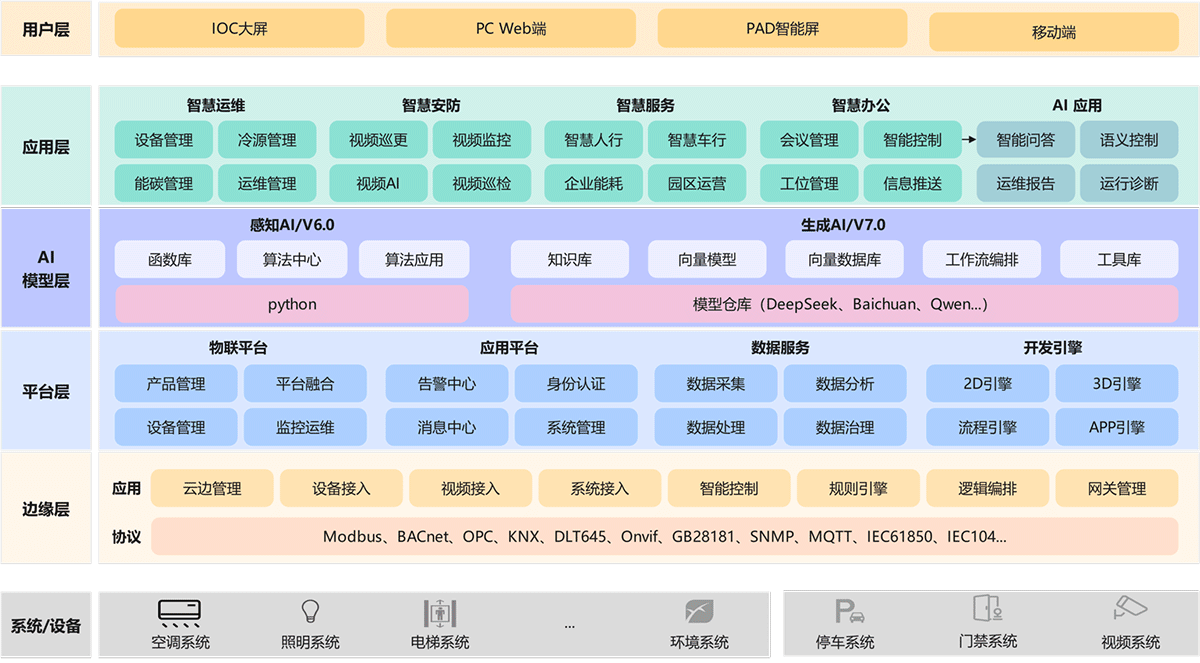The image size is (1200, 663).
Task: Click the 冷源管理 box
Action: (x=267, y=140)
